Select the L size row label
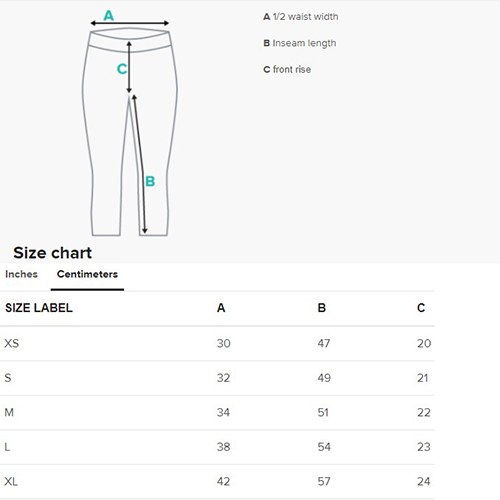This screenshot has height=500, width=500. pyautogui.click(x=7, y=447)
